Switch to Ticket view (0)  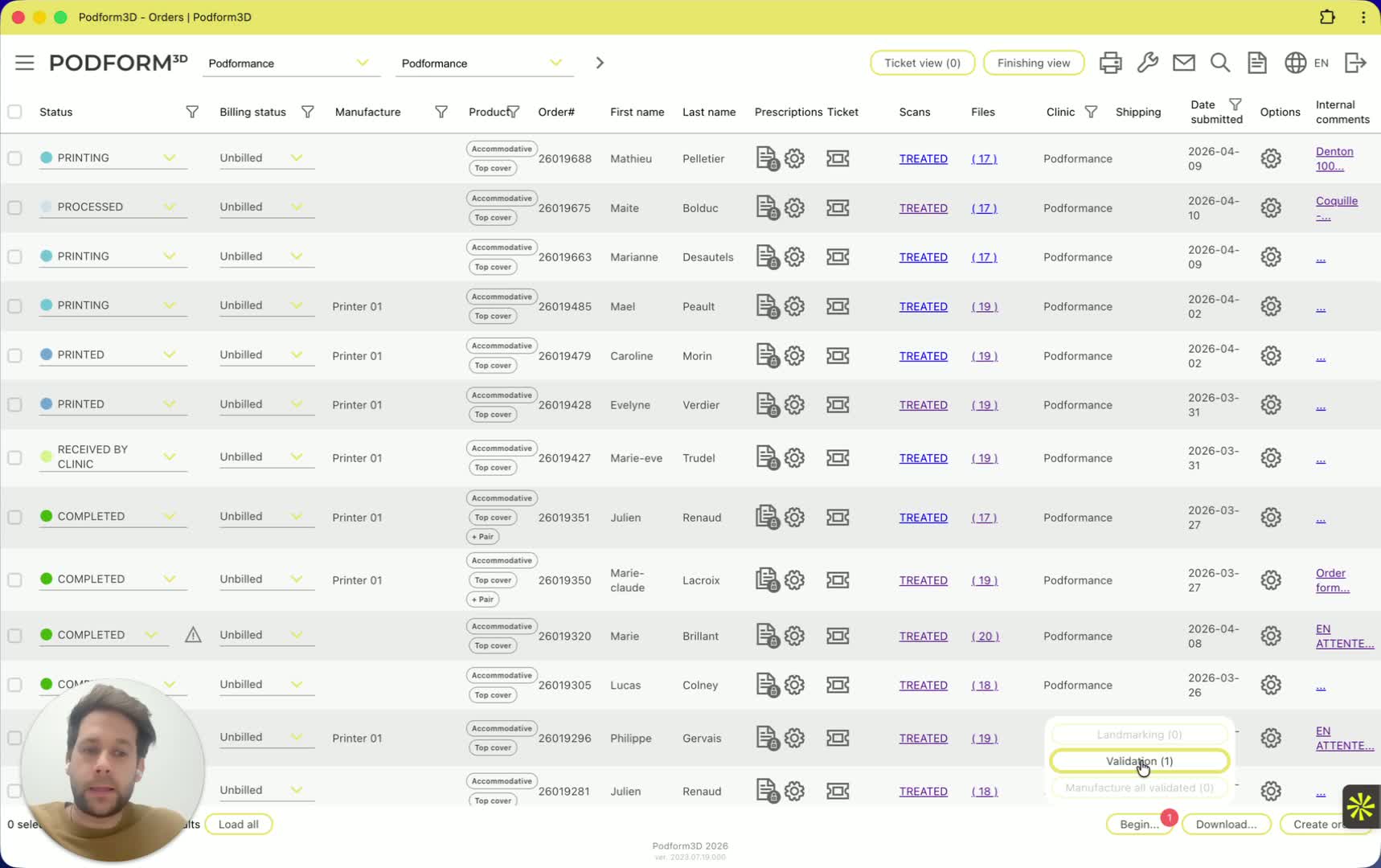tap(922, 63)
